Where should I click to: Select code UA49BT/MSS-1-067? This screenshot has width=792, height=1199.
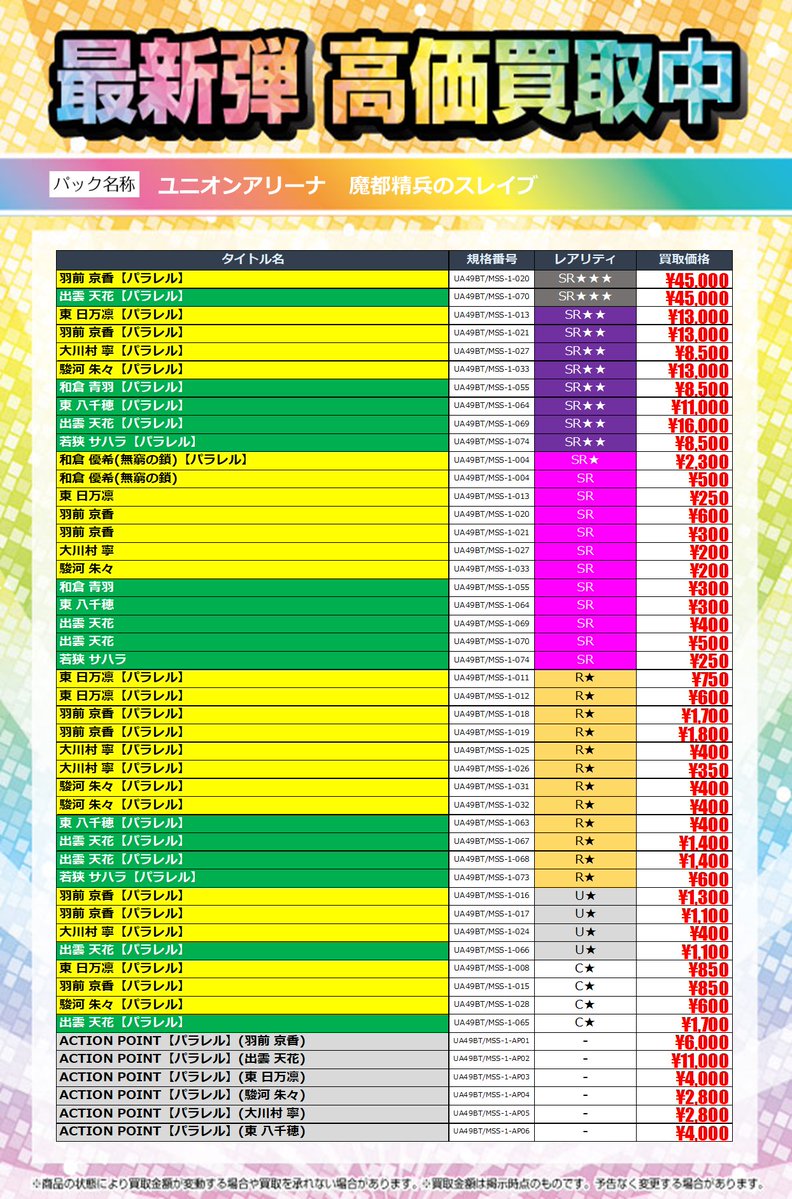click(492, 841)
